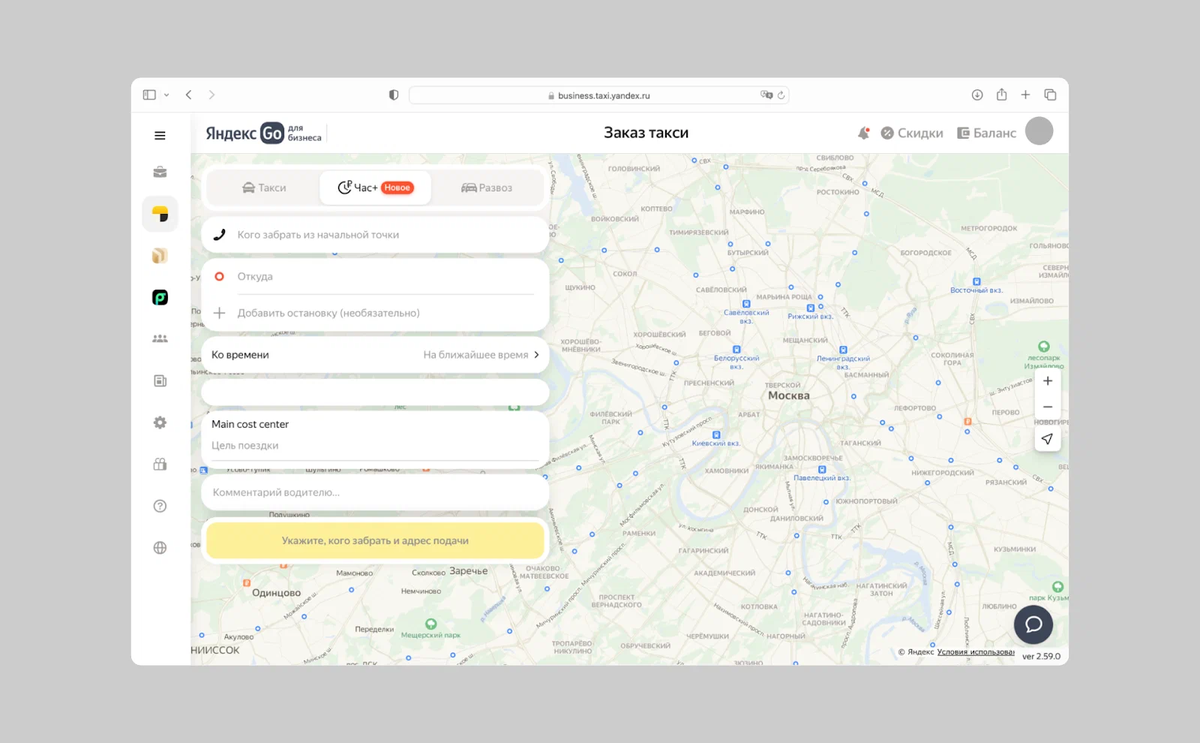Open help via question mark icon
1200x743 pixels.
(x=160, y=506)
